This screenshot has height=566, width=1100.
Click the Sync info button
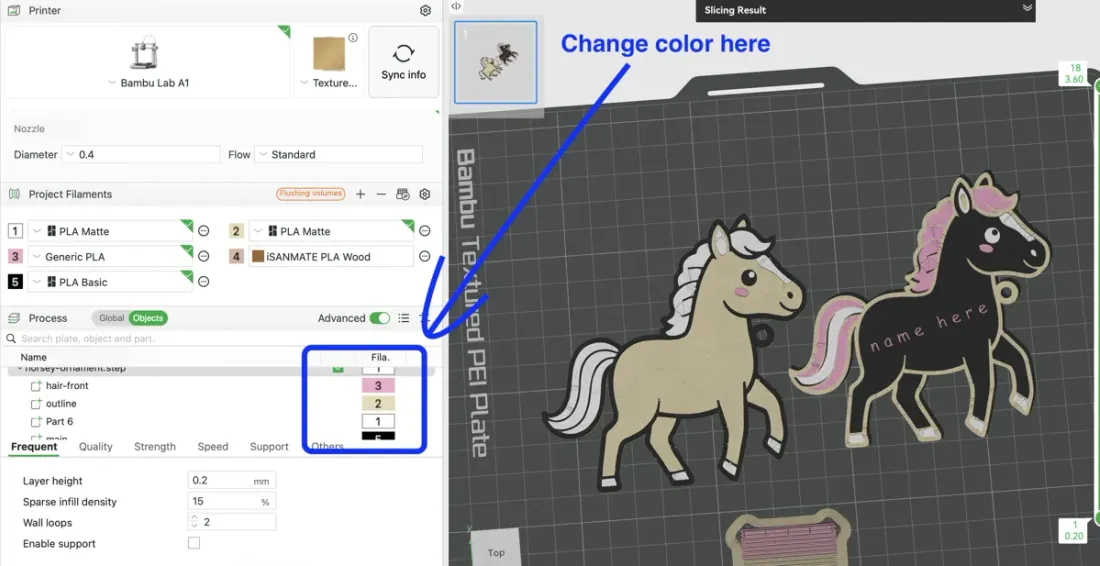(x=403, y=62)
